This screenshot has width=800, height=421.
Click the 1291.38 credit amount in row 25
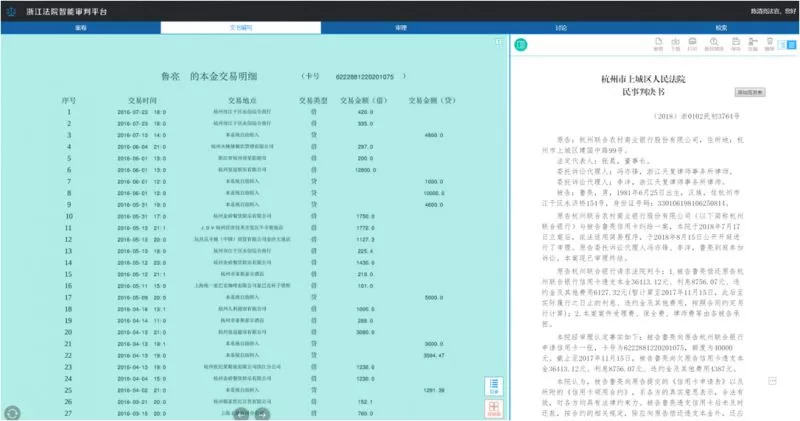(434, 390)
